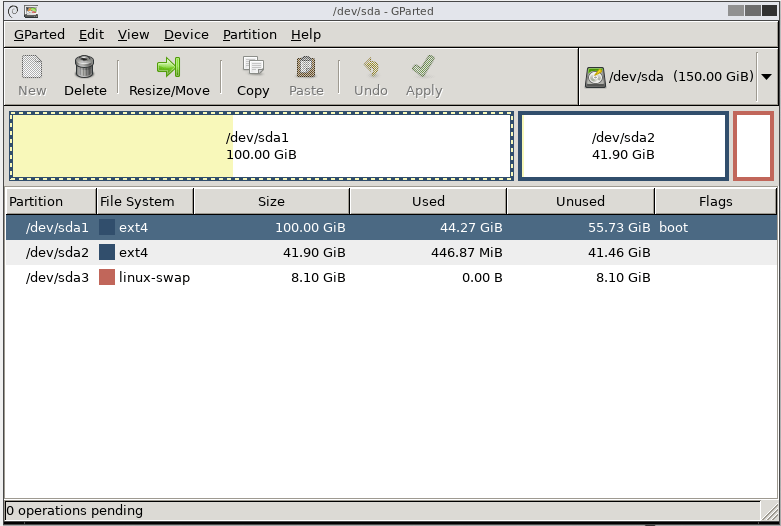This screenshot has height=526, width=781.
Task: Select /dev/sda2 block in the disk map
Action: [x=623, y=146]
